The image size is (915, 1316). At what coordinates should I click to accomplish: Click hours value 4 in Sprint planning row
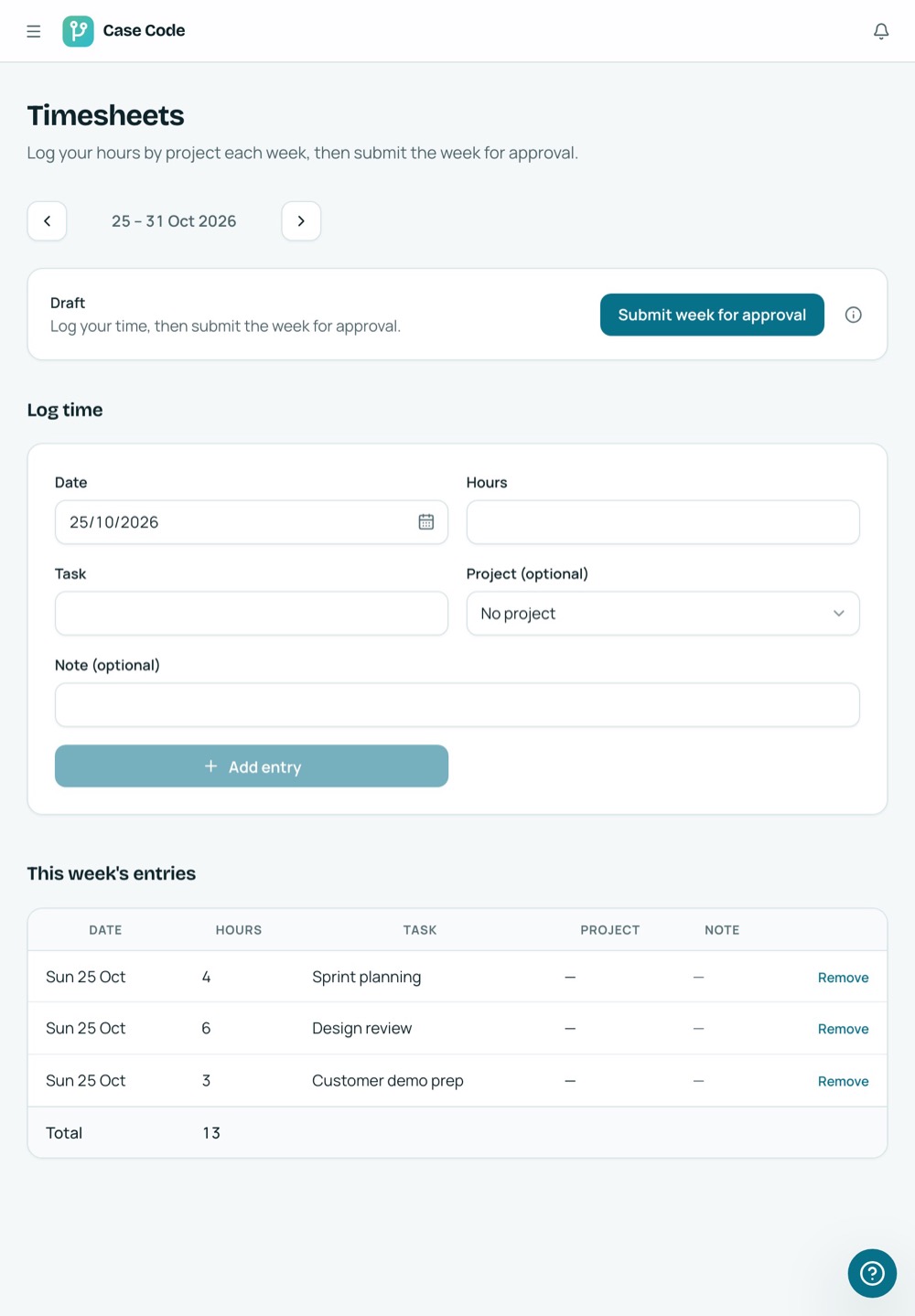[206, 977]
